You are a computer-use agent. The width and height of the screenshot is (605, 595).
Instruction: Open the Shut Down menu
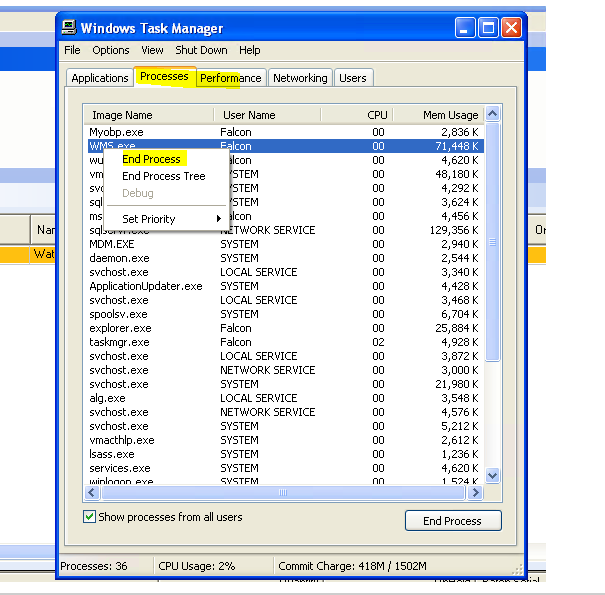click(201, 50)
